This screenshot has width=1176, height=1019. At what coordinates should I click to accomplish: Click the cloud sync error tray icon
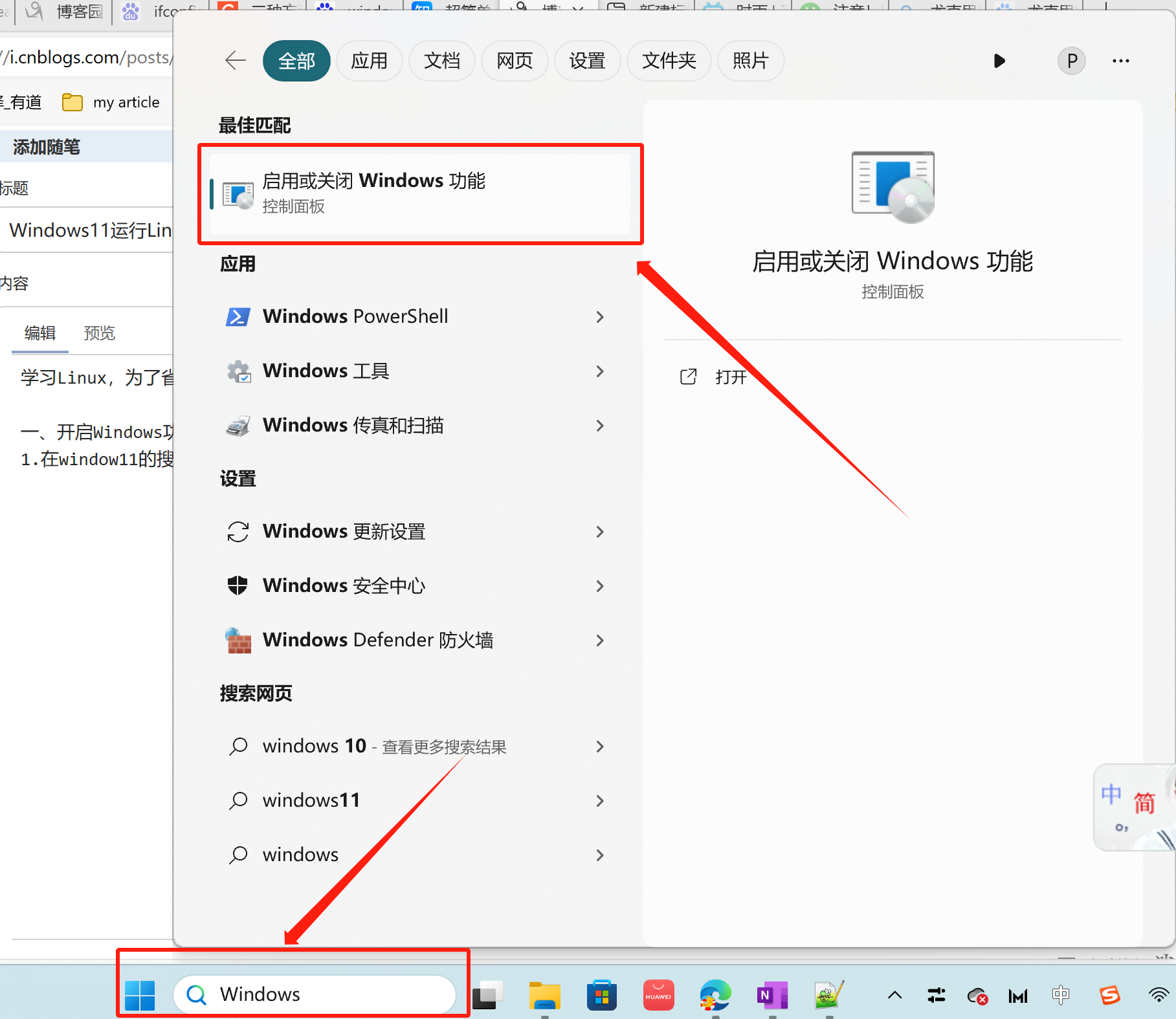click(977, 996)
